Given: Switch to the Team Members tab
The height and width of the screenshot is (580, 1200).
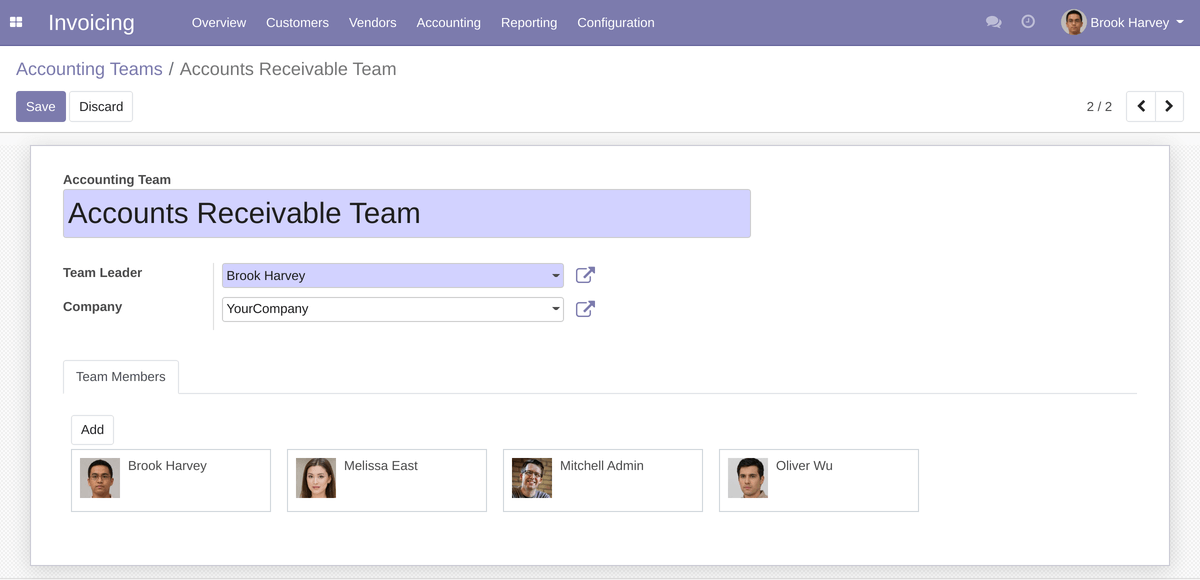Looking at the screenshot, I should (x=120, y=376).
